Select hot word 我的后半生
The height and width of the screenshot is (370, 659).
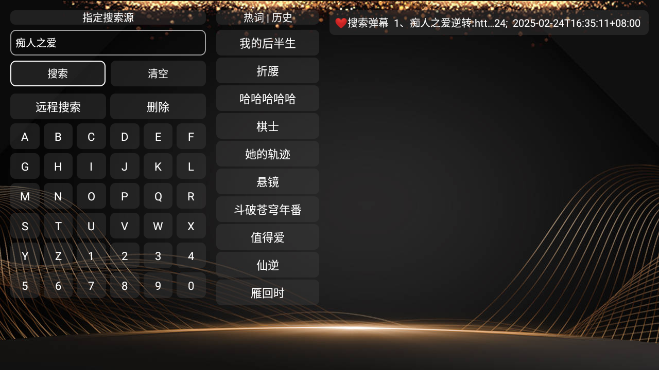pos(268,43)
